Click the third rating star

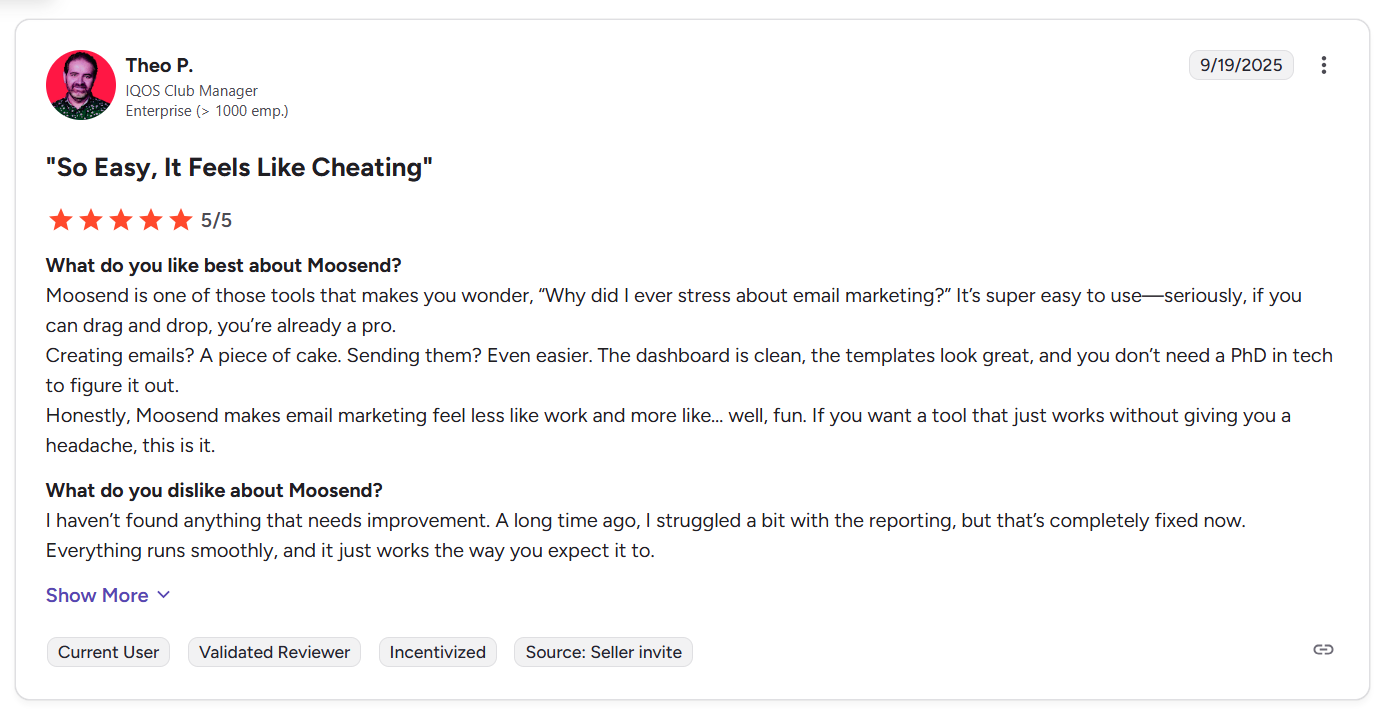tap(121, 220)
